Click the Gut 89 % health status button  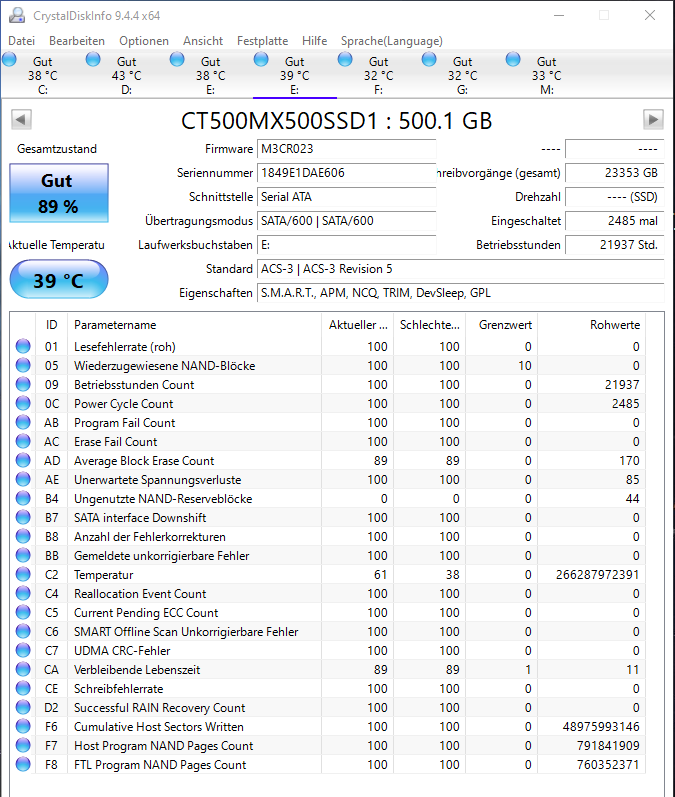pos(59,193)
